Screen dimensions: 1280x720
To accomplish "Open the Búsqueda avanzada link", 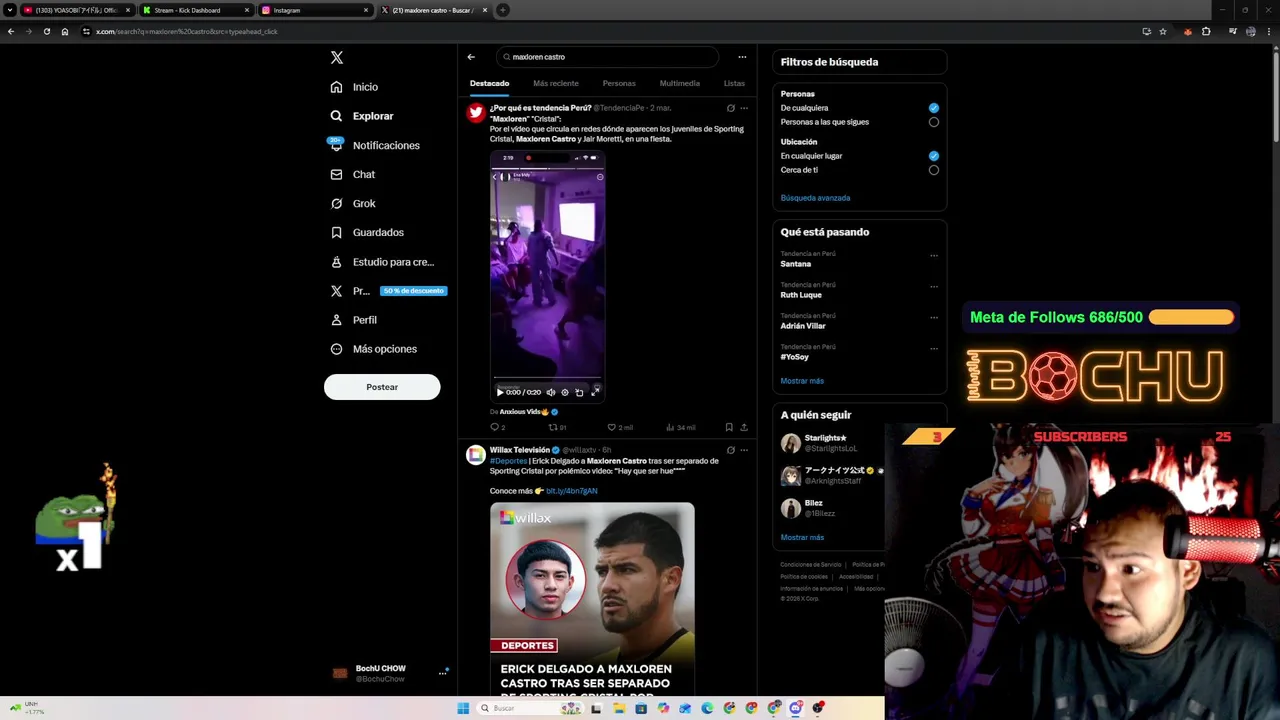I will [815, 198].
